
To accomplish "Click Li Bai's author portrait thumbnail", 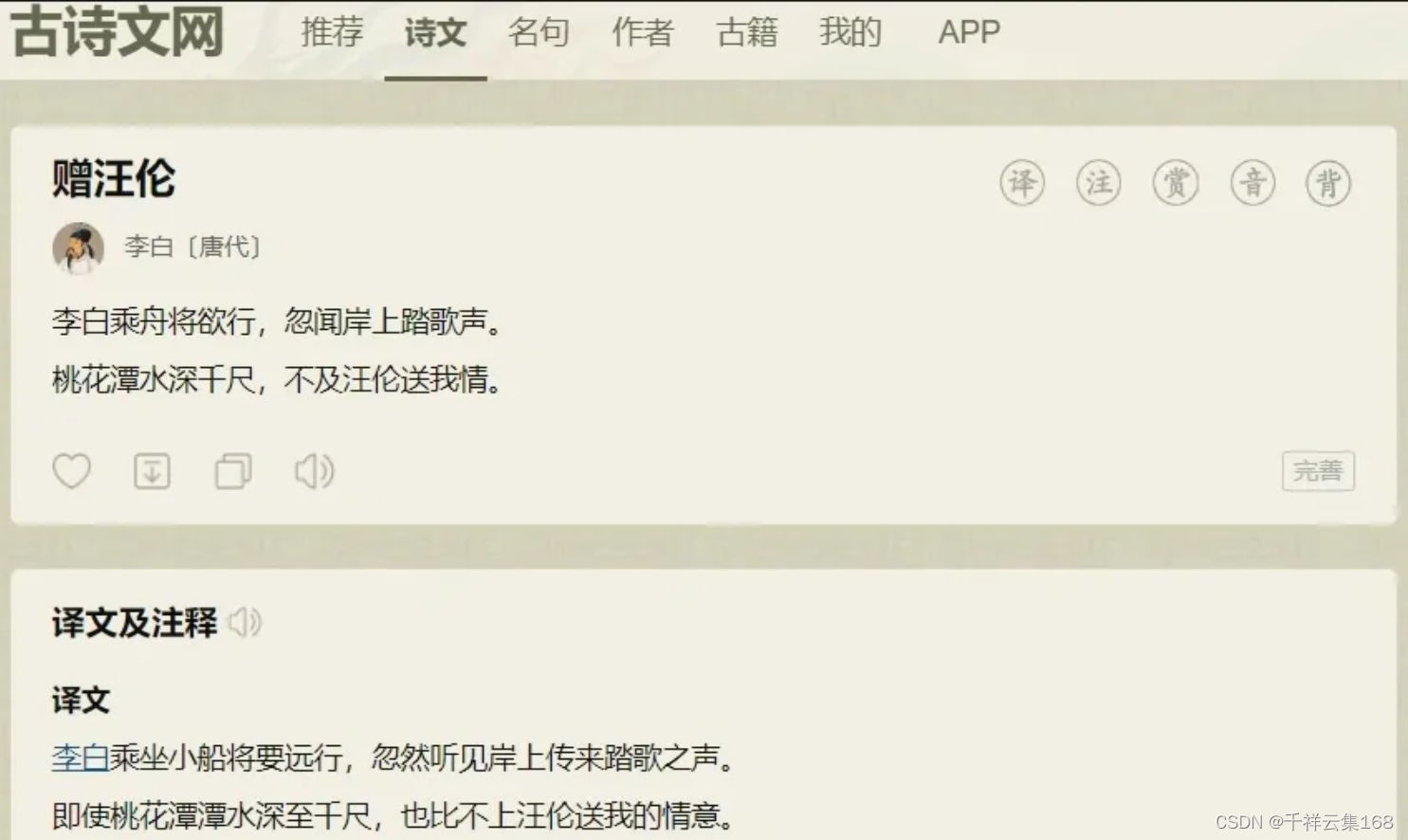I will pyautogui.click(x=78, y=248).
